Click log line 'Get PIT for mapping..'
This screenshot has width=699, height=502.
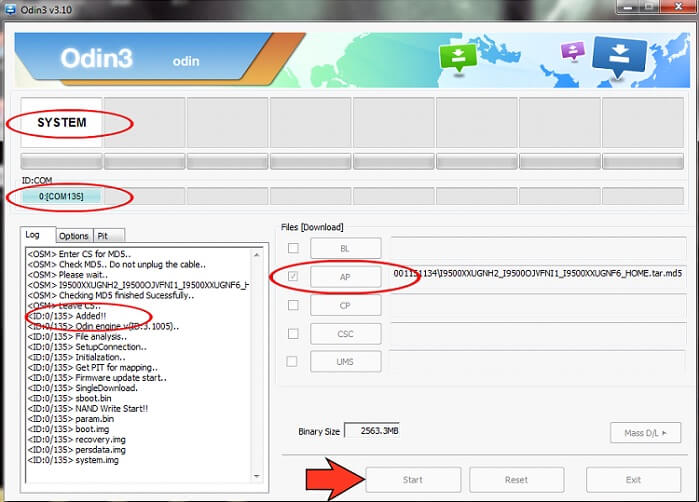[93, 367]
